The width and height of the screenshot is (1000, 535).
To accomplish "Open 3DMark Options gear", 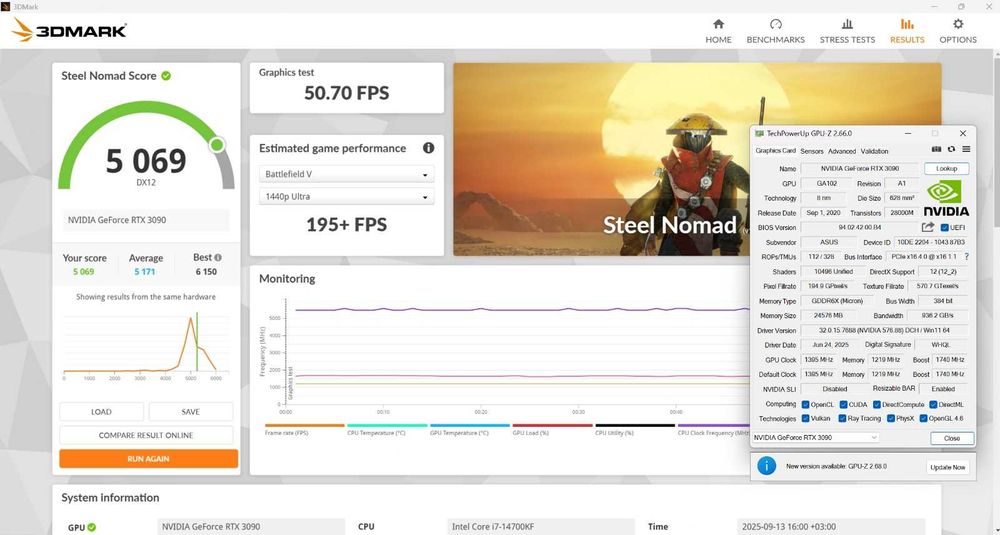I will tap(958, 31).
